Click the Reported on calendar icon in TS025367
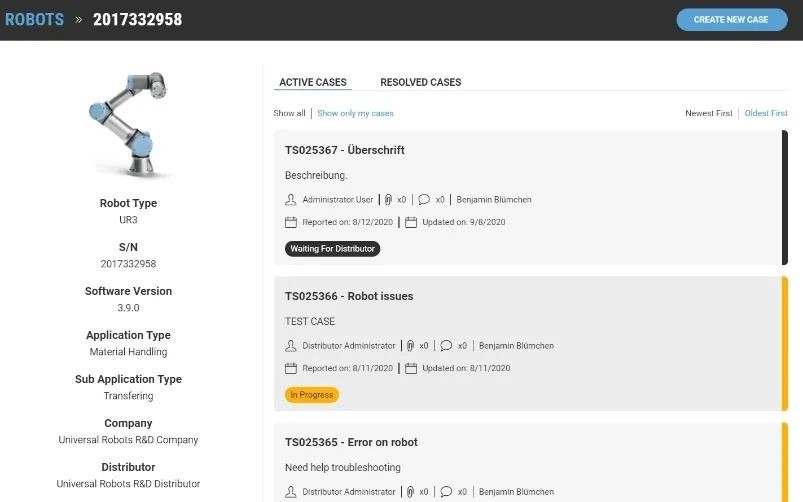The height and width of the screenshot is (502, 803). (x=291, y=222)
